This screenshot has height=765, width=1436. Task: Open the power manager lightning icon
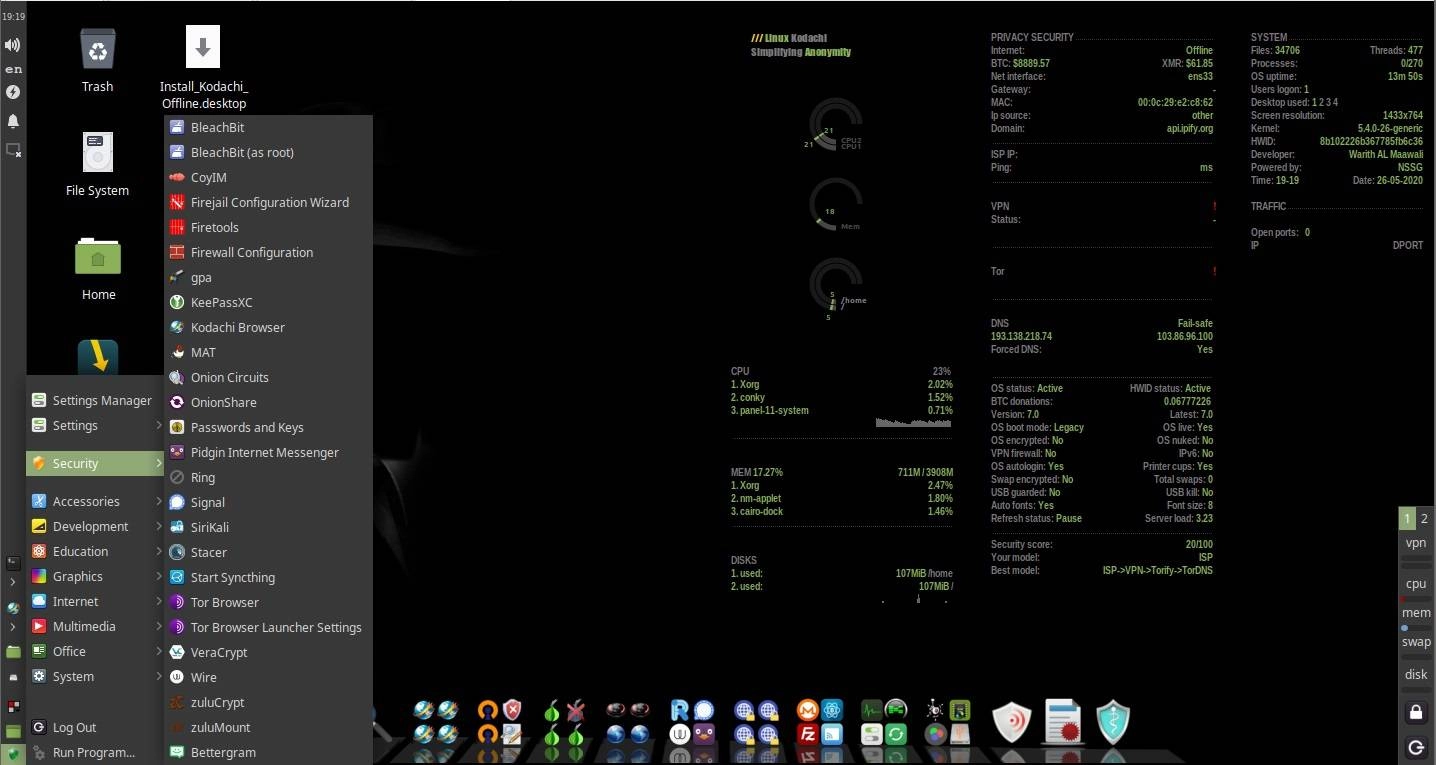point(13,92)
